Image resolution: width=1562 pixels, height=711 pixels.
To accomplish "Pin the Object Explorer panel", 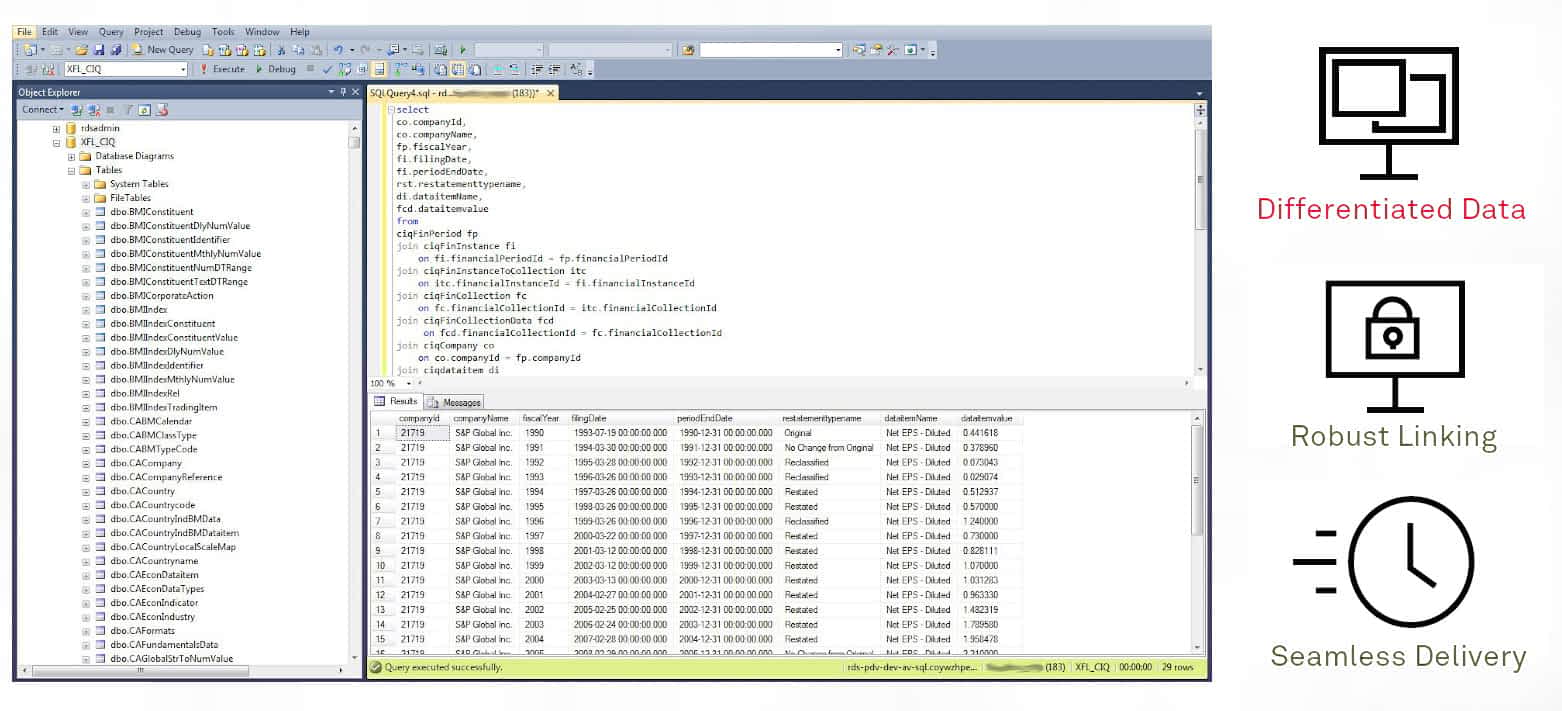I will 343,92.
